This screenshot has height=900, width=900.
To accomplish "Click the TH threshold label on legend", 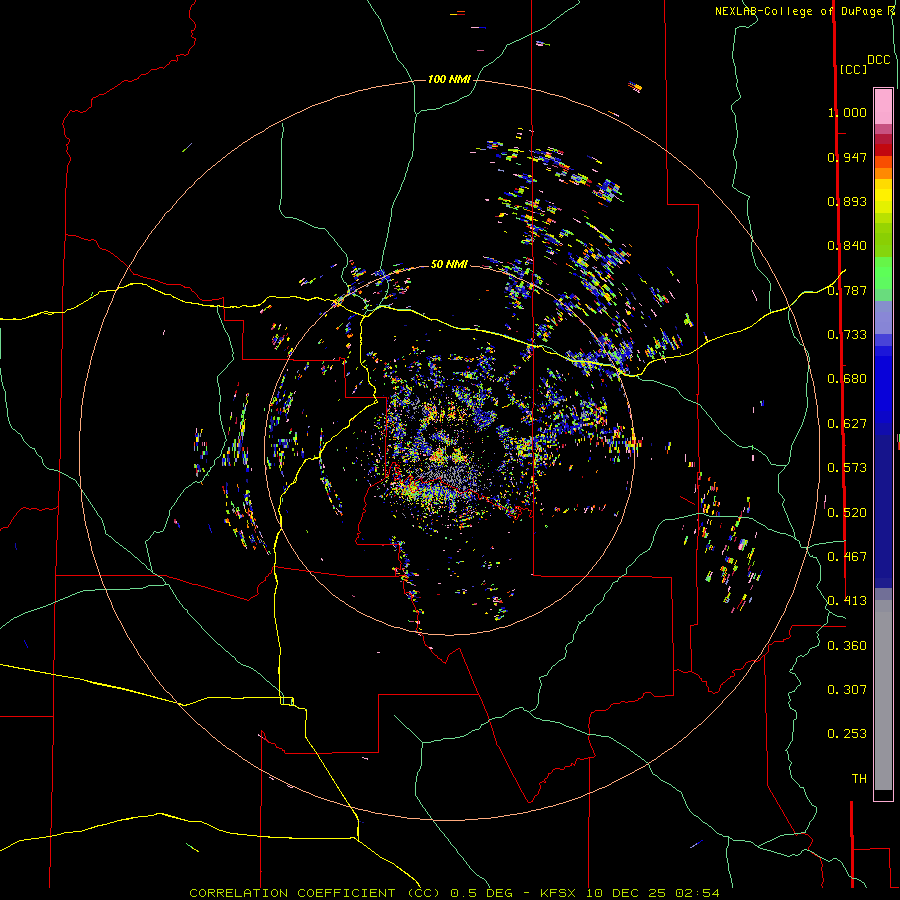I will [859, 779].
